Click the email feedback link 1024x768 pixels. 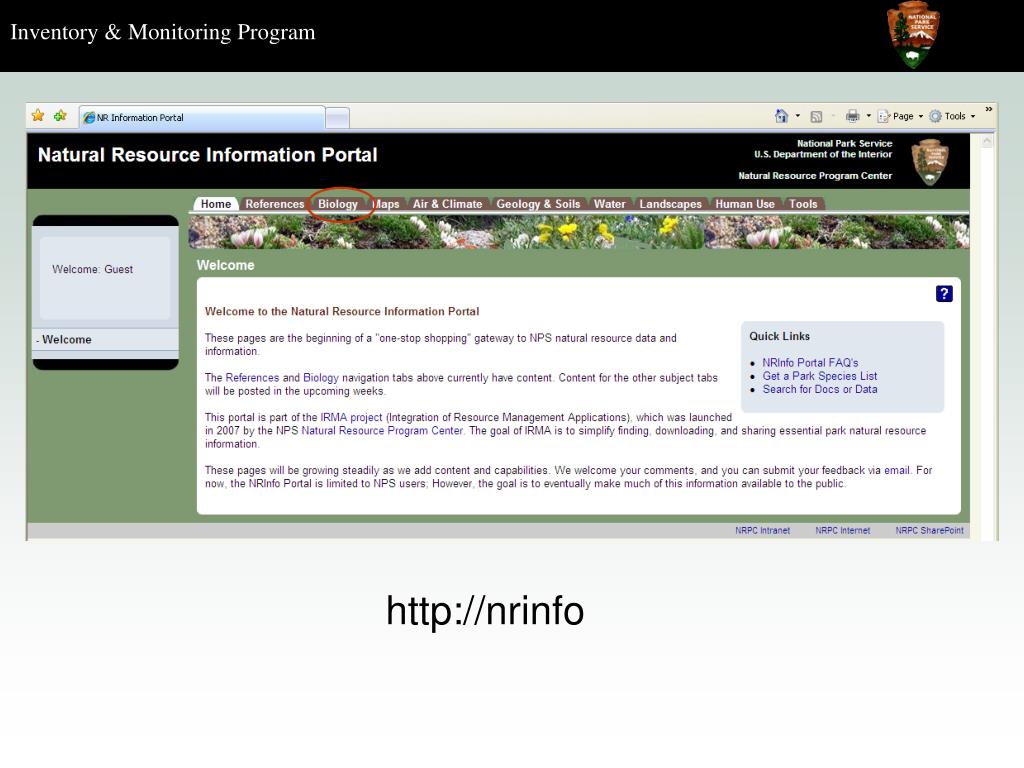coord(897,470)
